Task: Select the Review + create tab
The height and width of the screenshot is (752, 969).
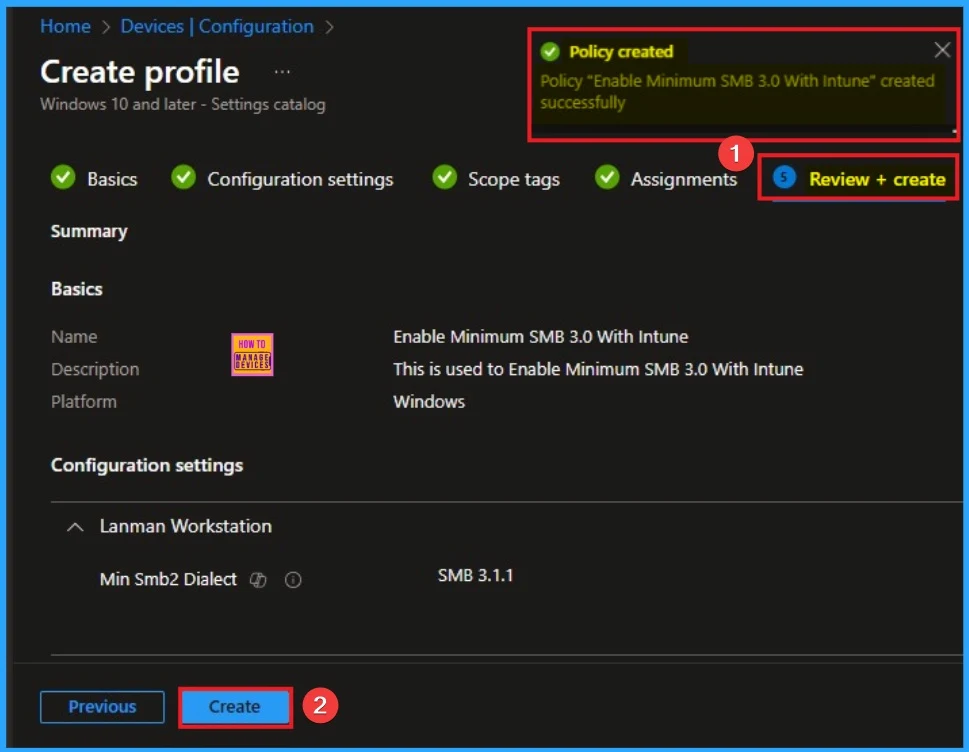Action: pyautogui.click(x=876, y=179)
